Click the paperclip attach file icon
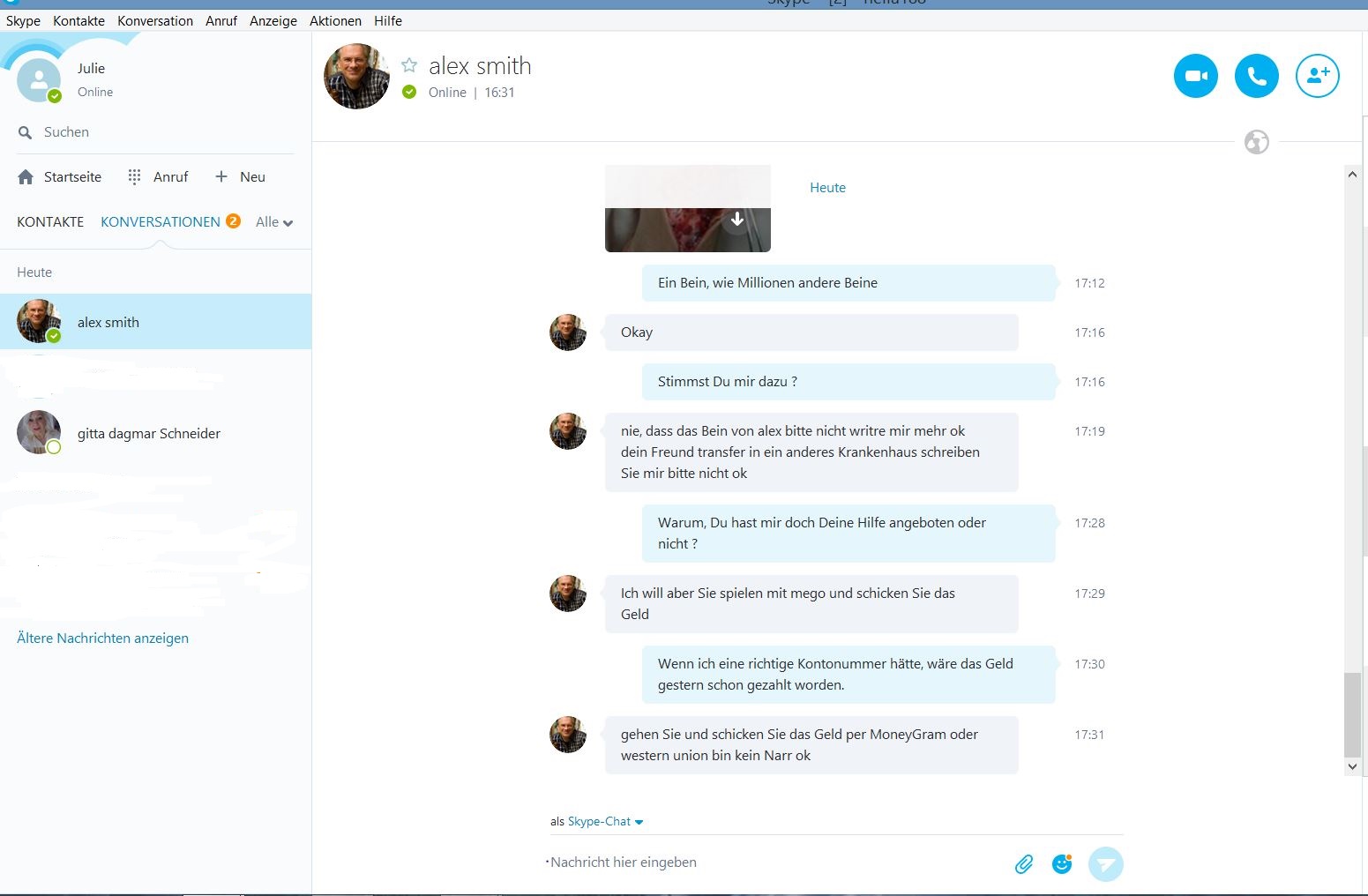The height and width of the screenshot is (896, 1368). pyautogui.click(x=1023, y=864)
